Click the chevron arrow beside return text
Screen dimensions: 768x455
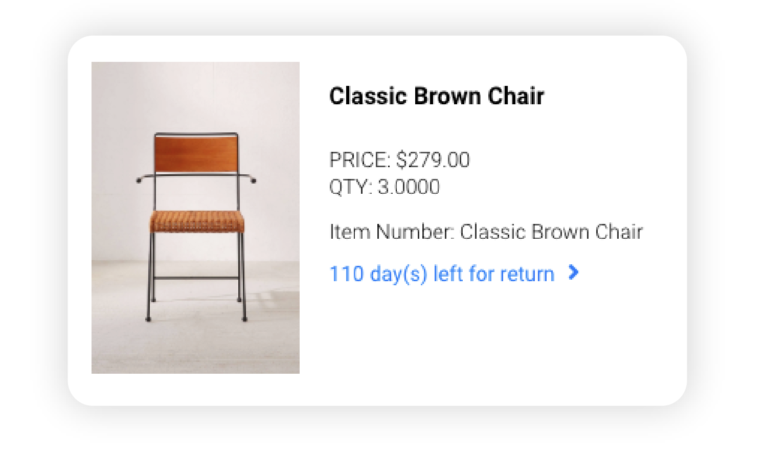click(574, 272)
